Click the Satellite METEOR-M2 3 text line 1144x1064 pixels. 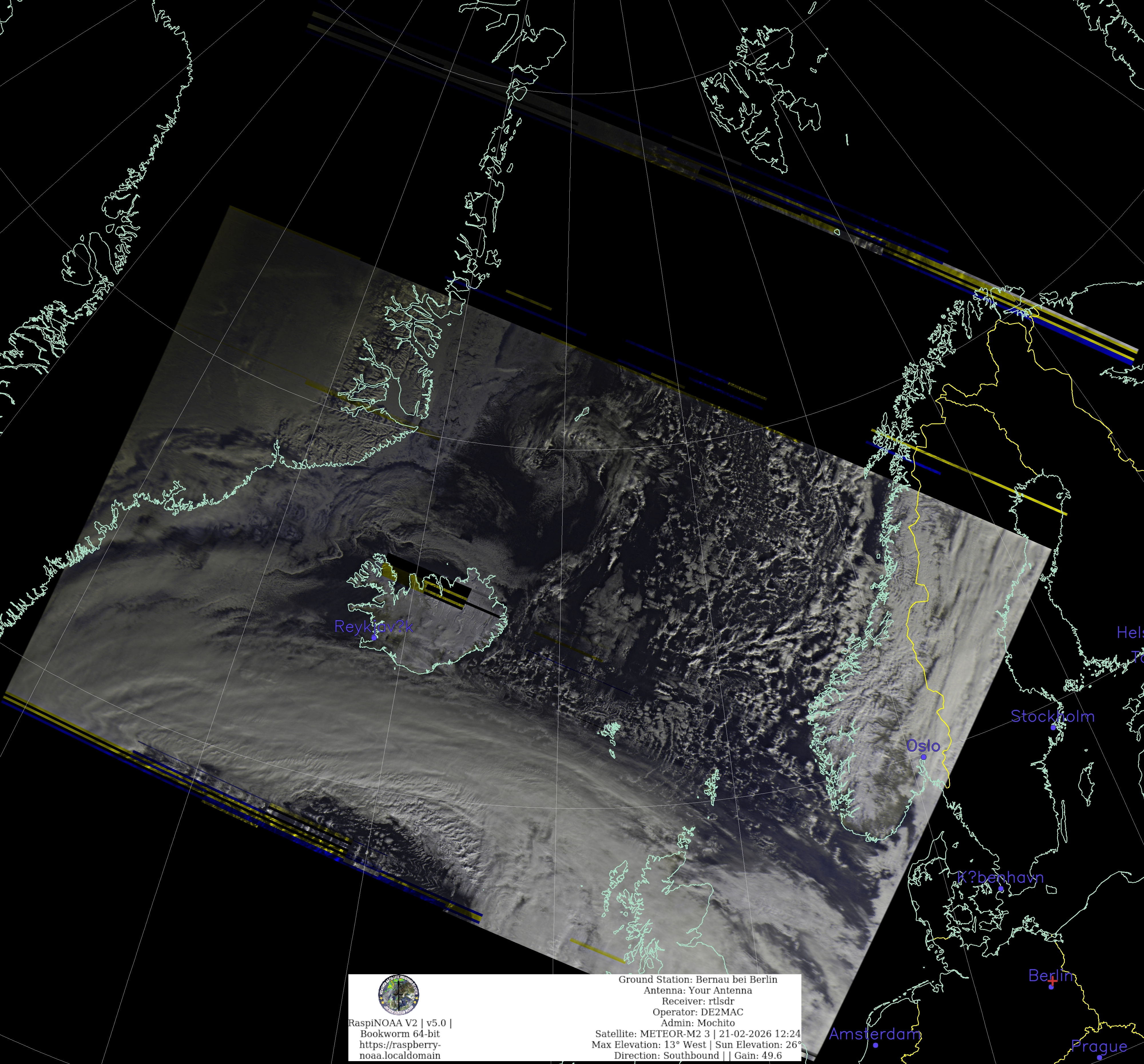pyautogui.click(x=698, y=1033)
